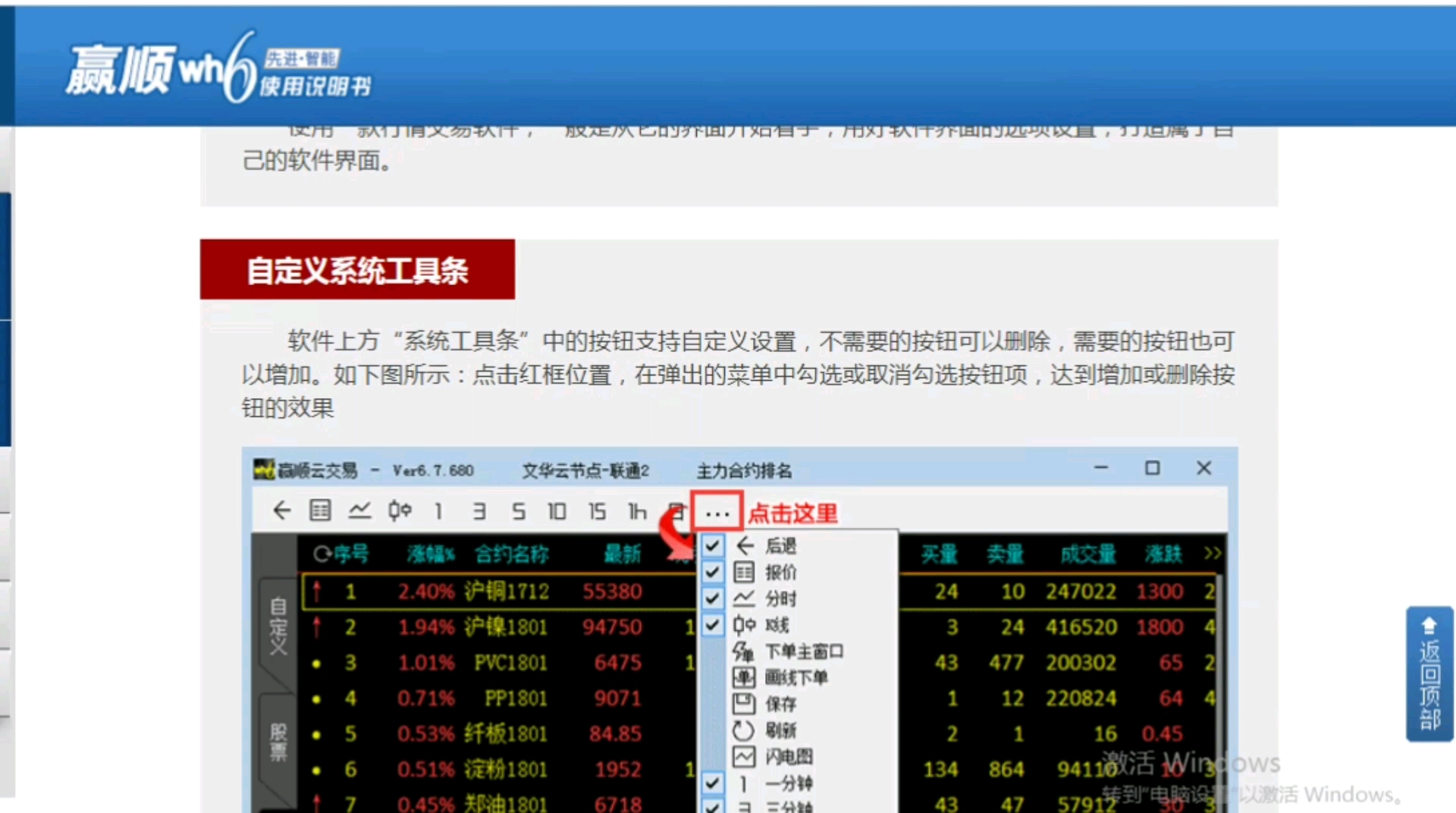Minimize the 赢顺云交易 window
The height and width of the screenshot is (813, 1456).
pyautogui.click(x=1101, y=468)
